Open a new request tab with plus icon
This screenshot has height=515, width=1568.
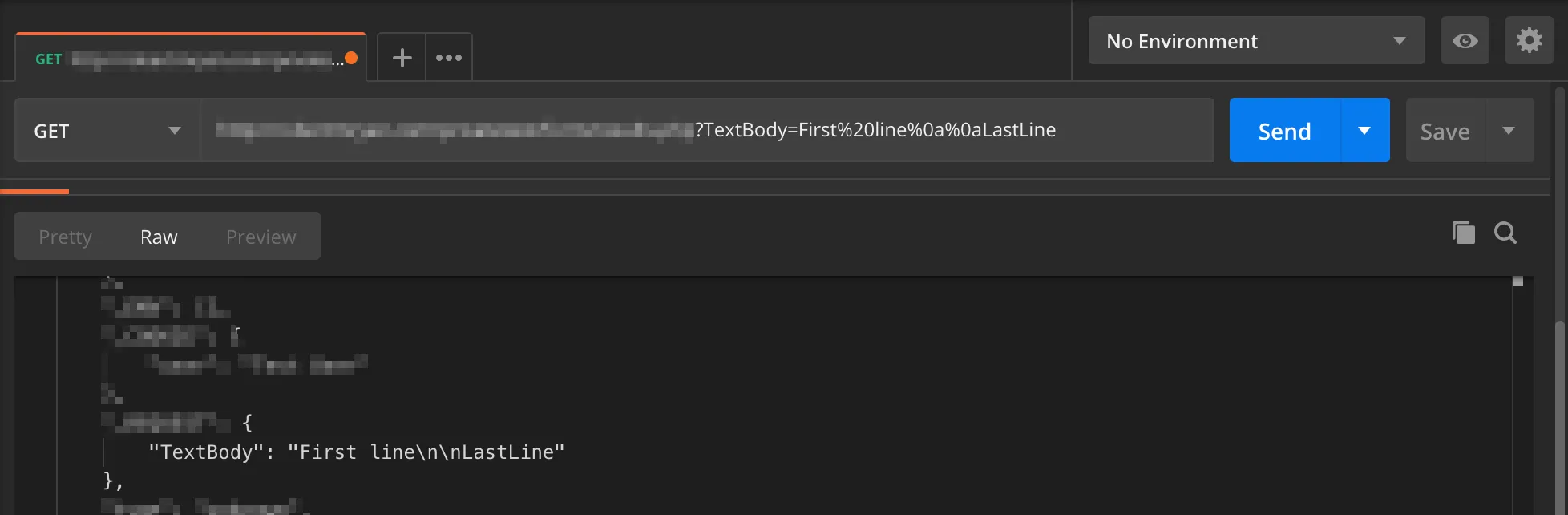coord(402,58)
